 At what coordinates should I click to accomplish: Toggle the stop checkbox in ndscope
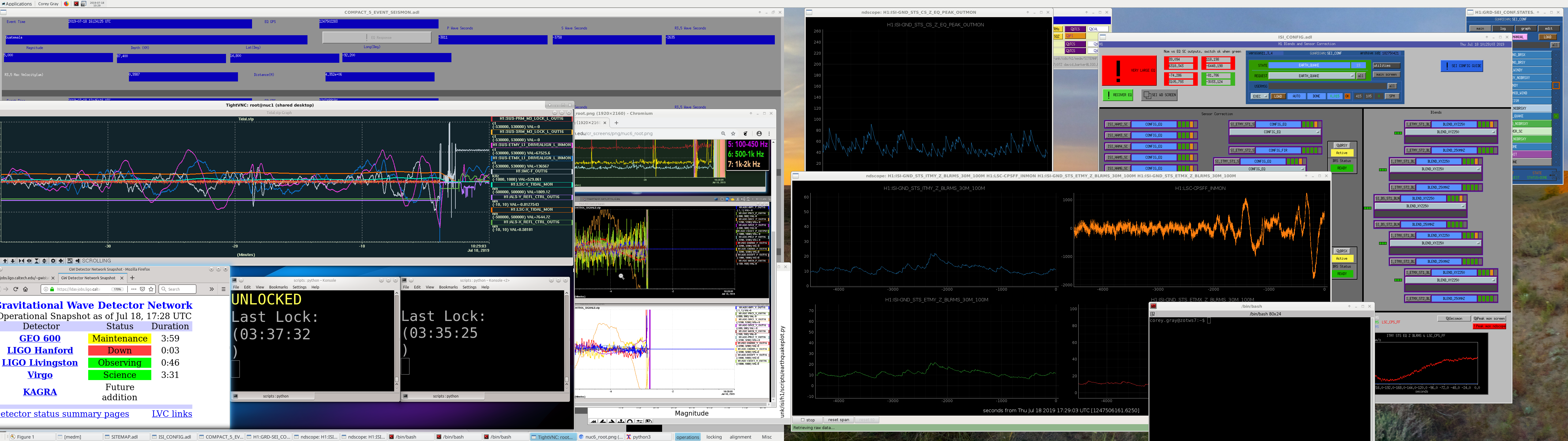(803, 420)
